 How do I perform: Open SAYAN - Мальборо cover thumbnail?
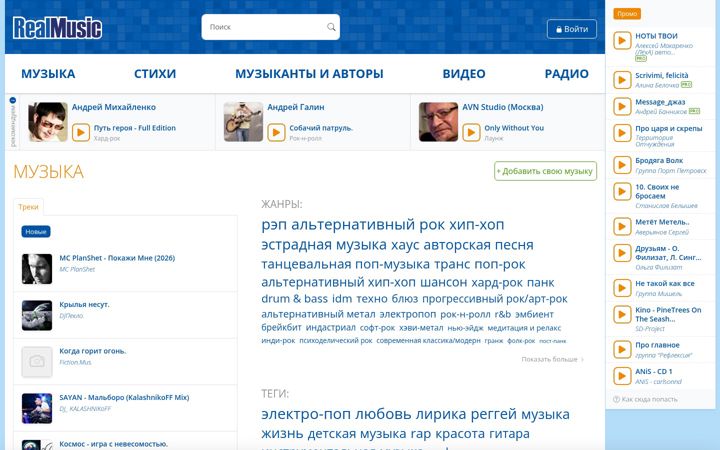[x=37, y=408]
